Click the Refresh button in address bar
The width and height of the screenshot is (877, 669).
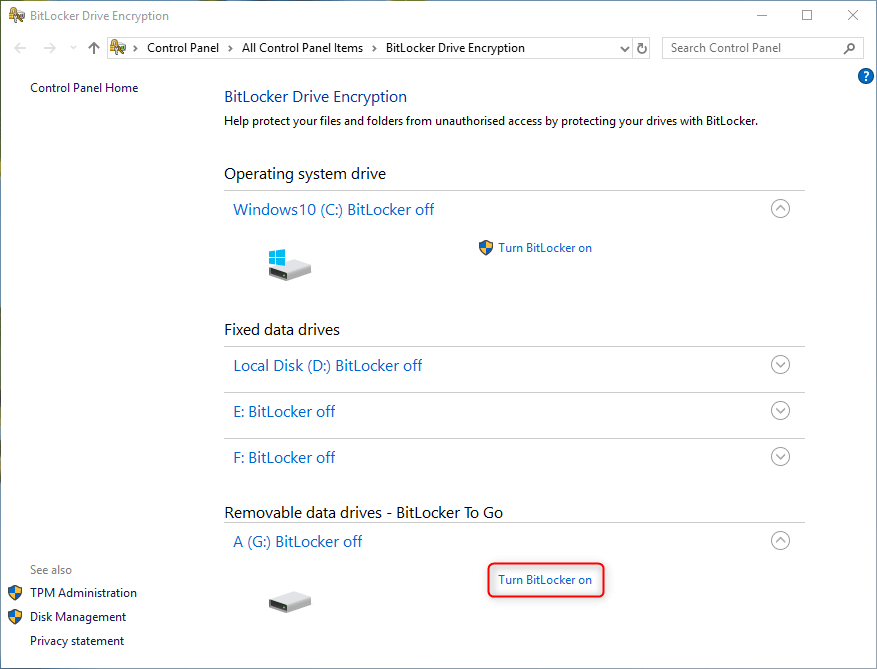642,48
